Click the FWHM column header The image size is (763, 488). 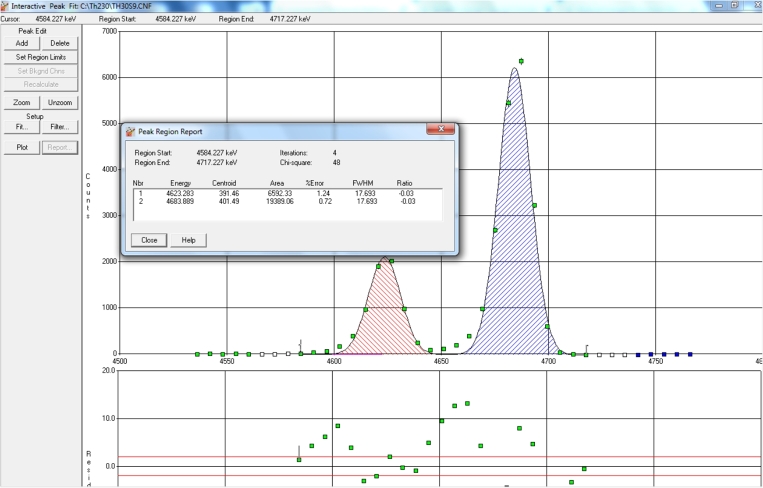click(x=363, y=183)
